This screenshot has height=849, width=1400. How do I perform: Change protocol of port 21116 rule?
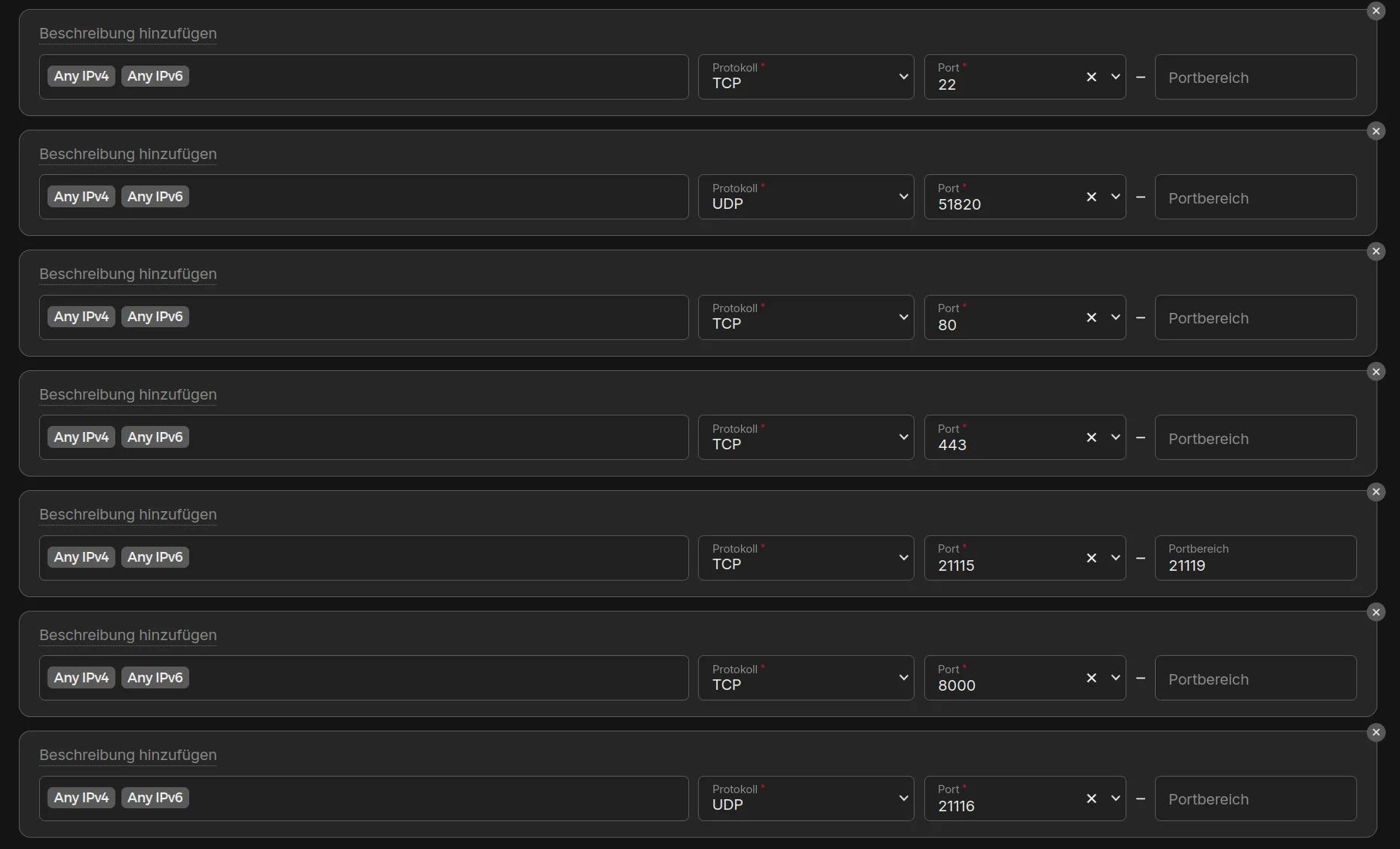806,798
